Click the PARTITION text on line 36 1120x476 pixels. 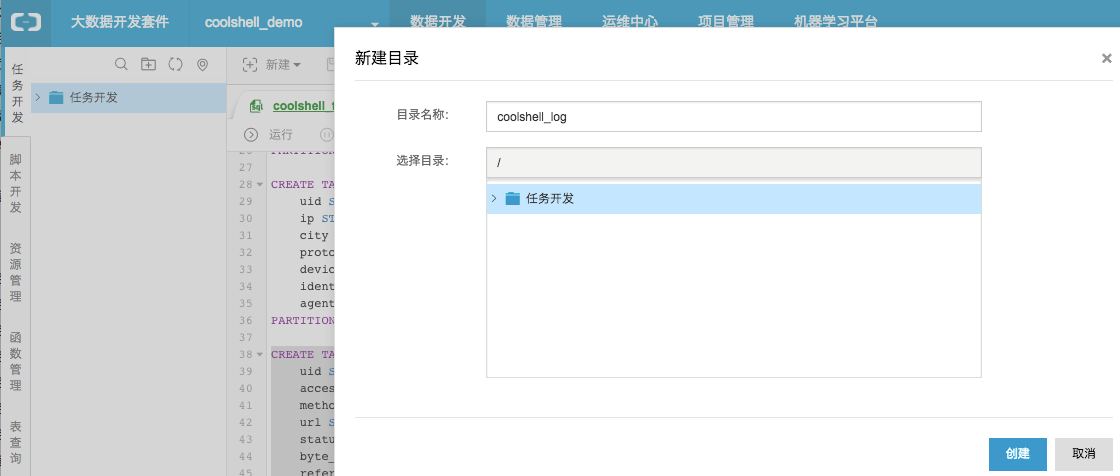tap(303, 321)
